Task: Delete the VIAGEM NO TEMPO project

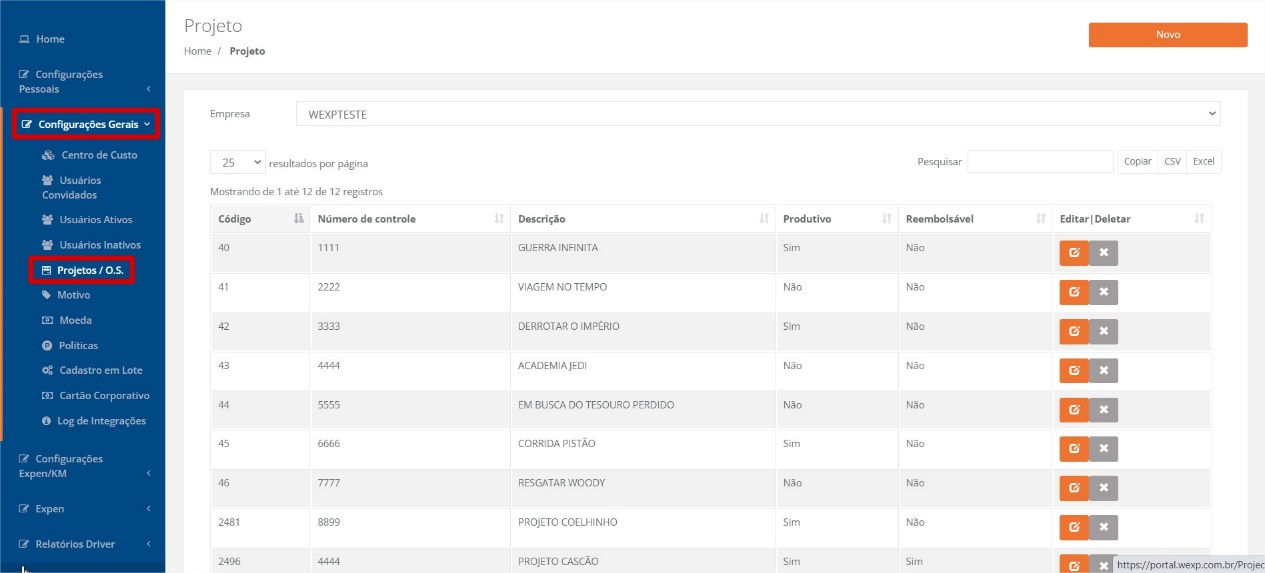Action: [1103, 292]
